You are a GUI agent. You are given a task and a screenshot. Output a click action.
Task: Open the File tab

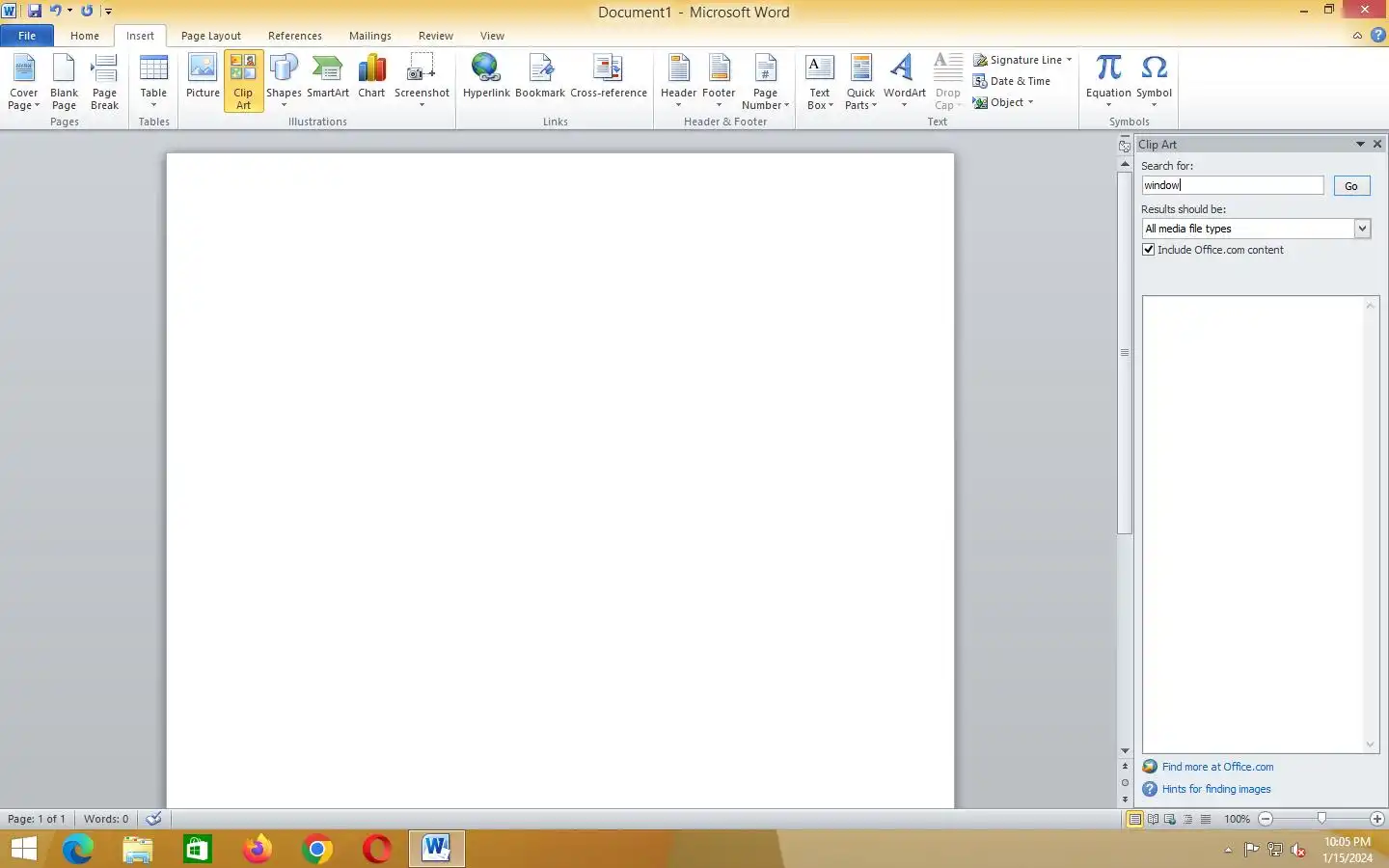tap(27, 36)
